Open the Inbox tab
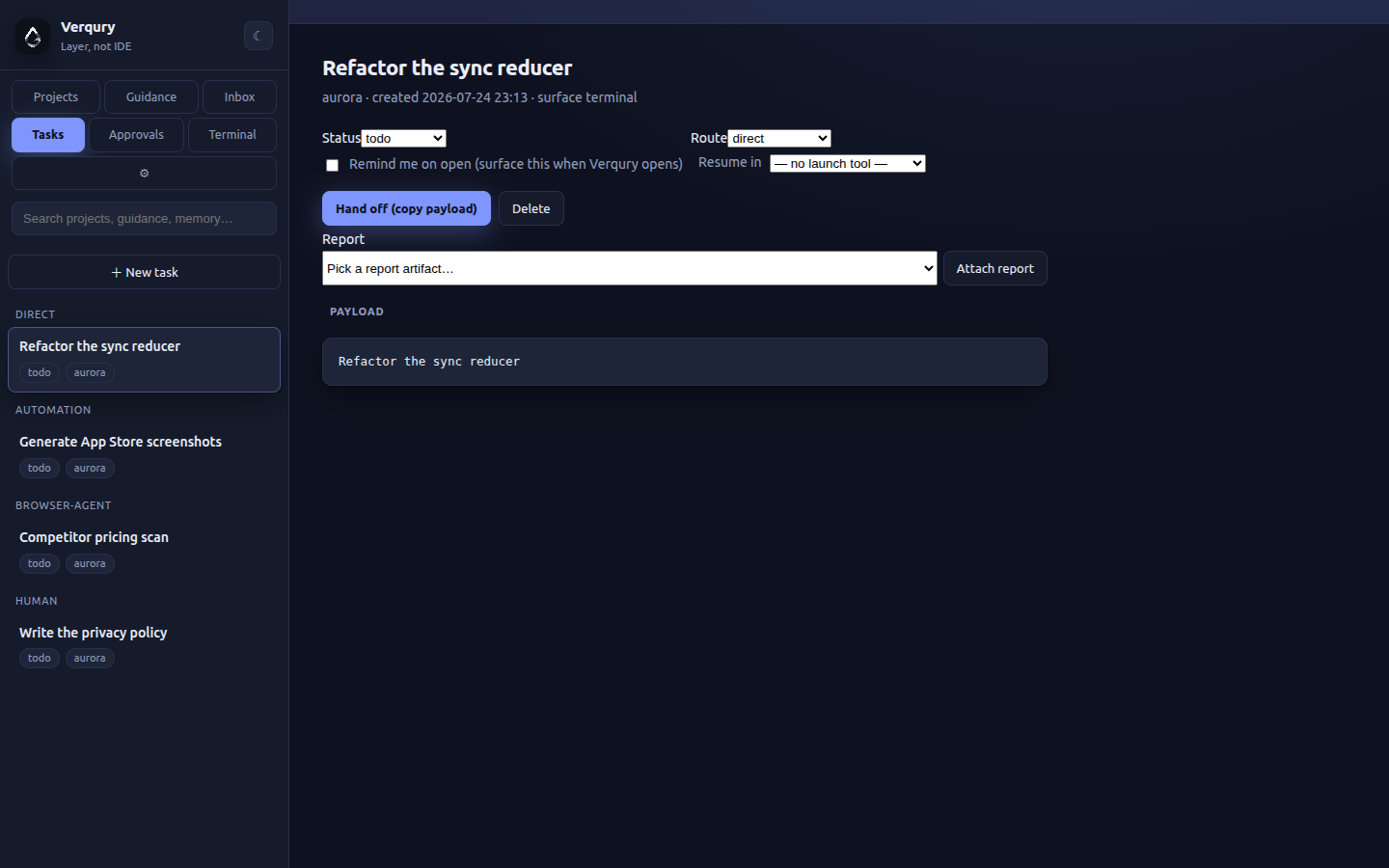The height and width of the screenshot is (868, 1389). click(x=239, y=96)
